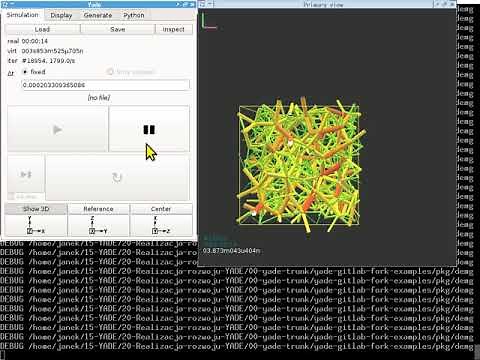This screenshot has height=360, width=480.
Task: Click the Center button
Action: click(161, 209)
